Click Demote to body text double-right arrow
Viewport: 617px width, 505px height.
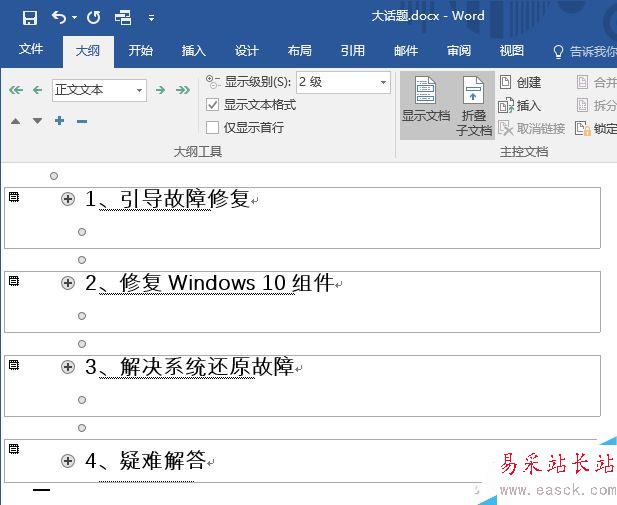point(183,90)
